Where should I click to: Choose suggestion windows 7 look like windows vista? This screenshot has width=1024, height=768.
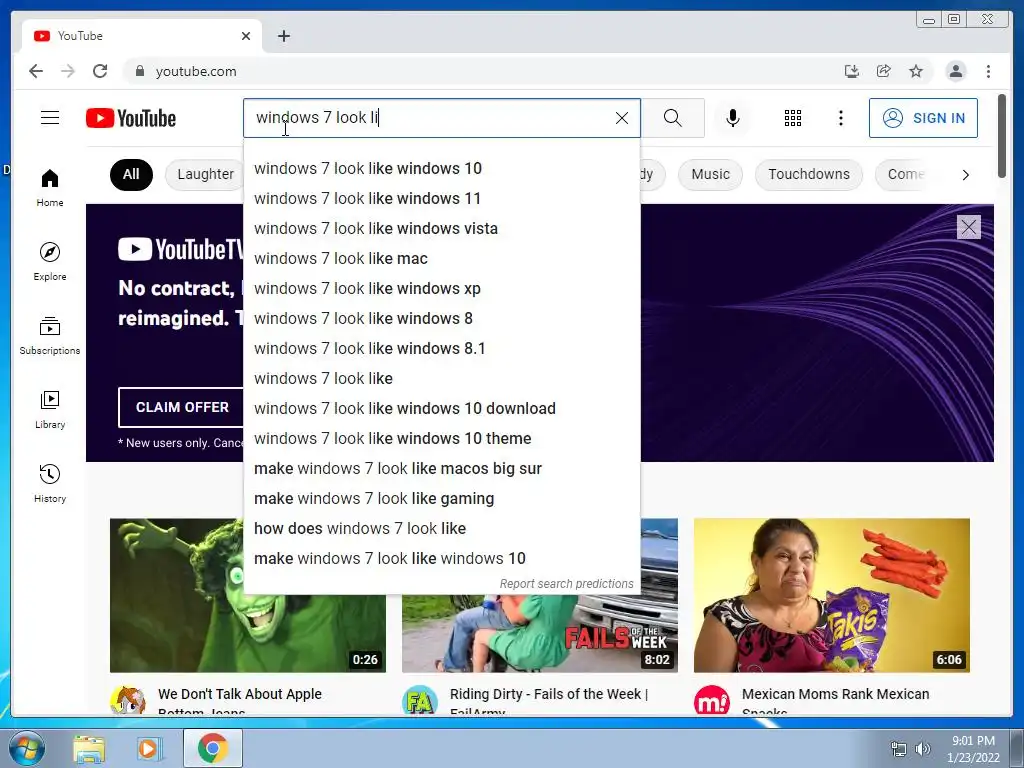click(x=441, y=229)
